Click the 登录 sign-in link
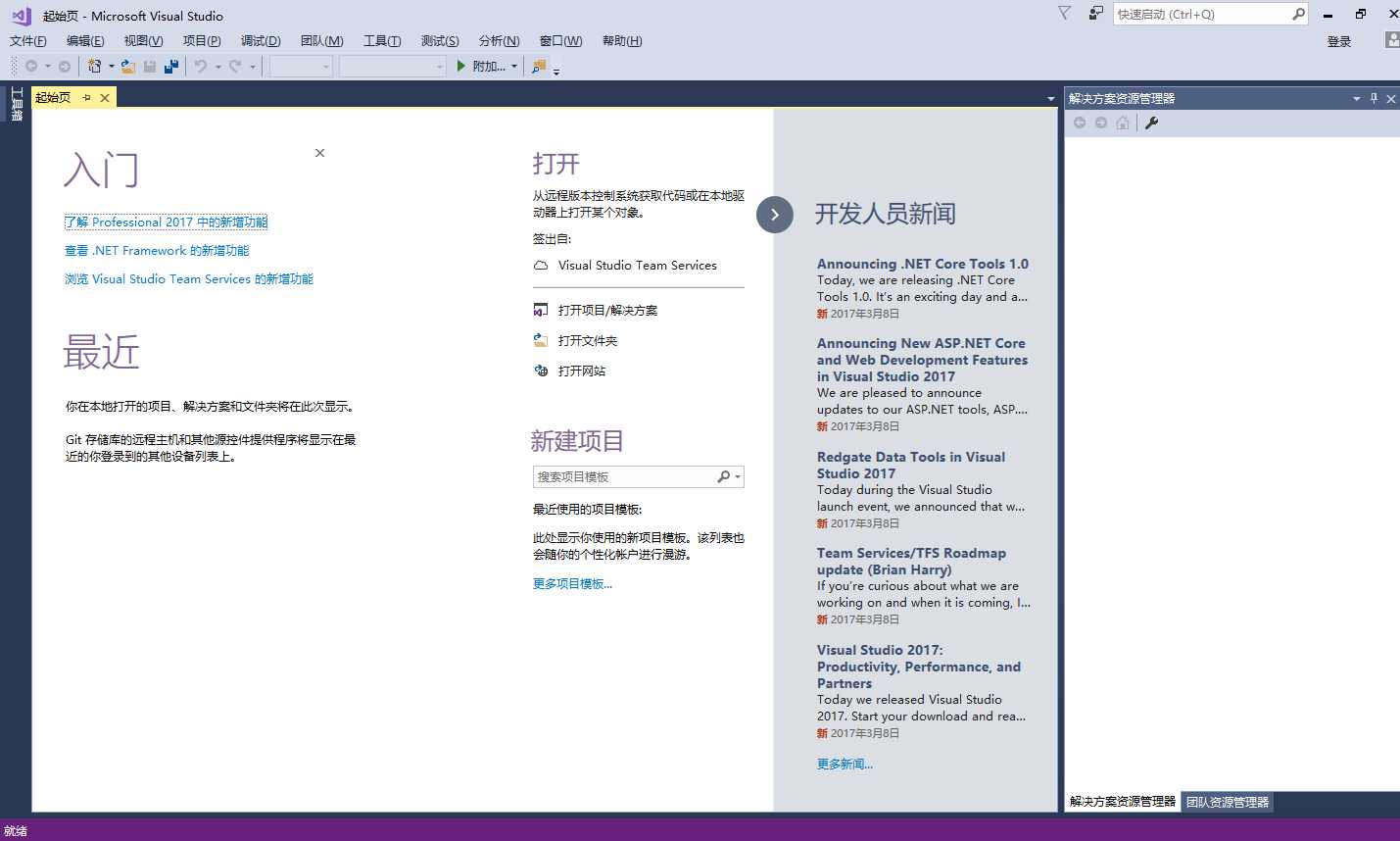The height and width of the screenshot is (841, 1400). (1339, 41)
